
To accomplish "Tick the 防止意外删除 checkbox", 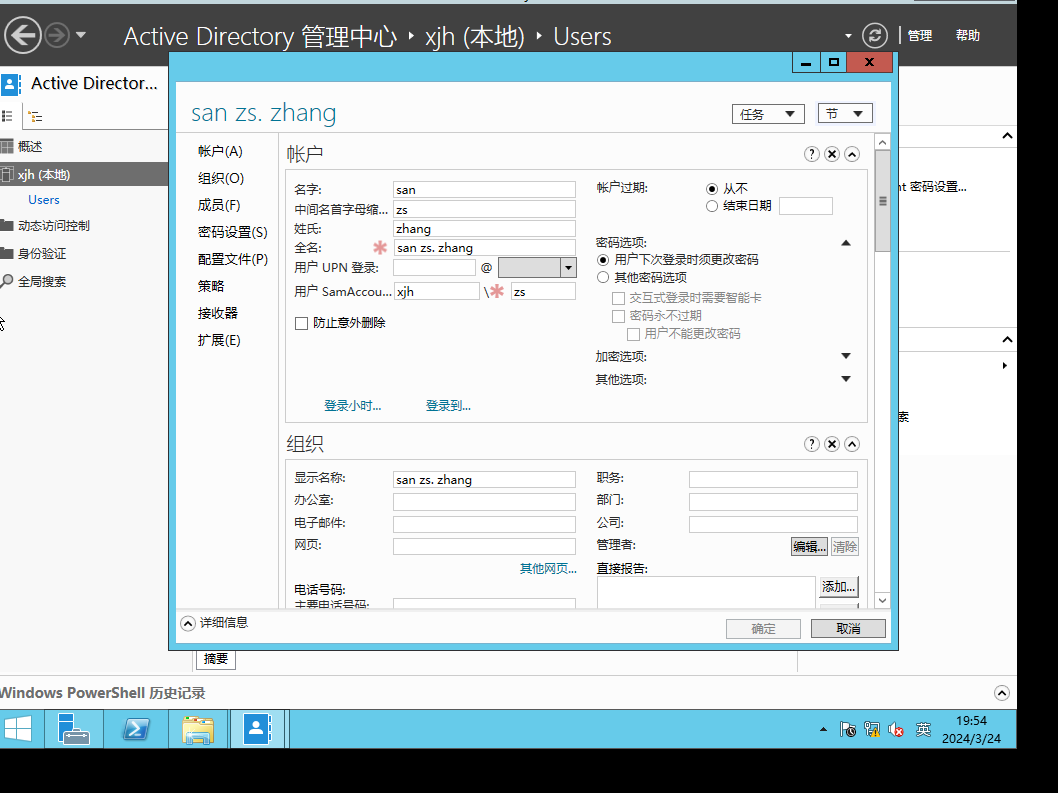I will tap(302, 323).
